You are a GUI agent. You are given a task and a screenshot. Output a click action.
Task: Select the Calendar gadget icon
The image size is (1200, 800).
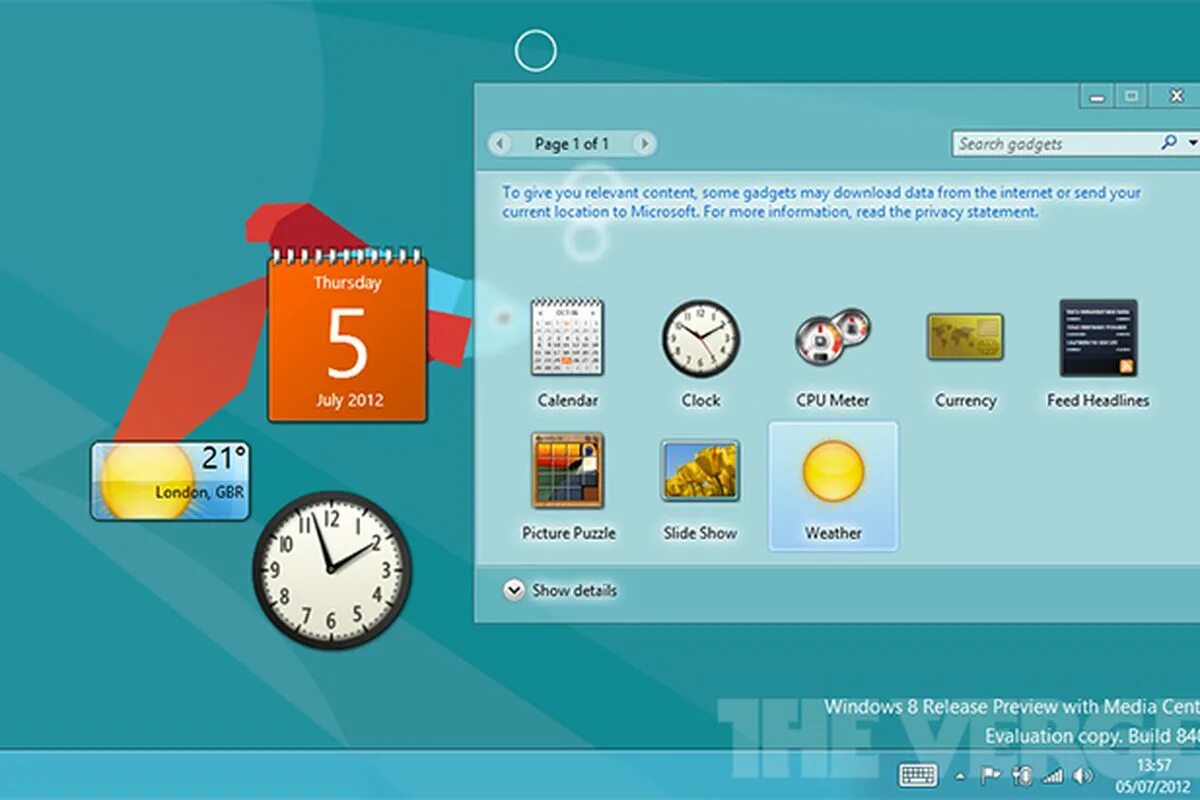click(x=567, y=337)
